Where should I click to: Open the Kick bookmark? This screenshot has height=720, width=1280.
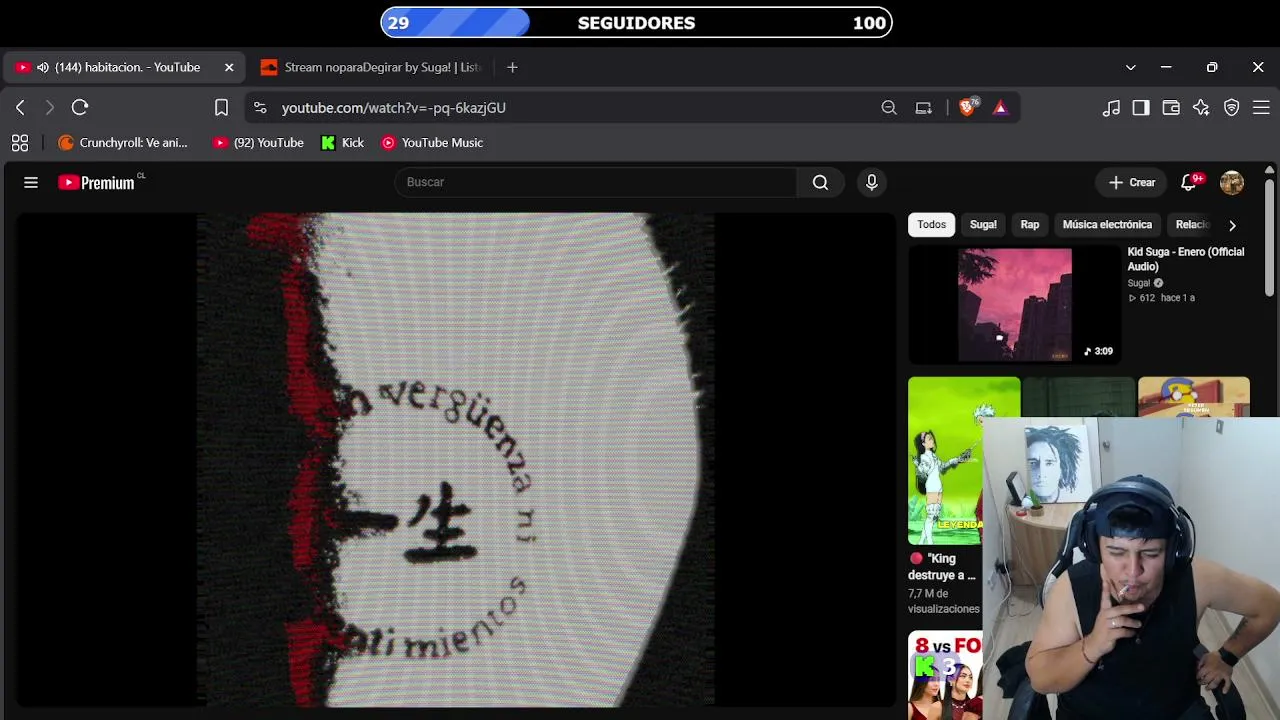click(342, 142)
